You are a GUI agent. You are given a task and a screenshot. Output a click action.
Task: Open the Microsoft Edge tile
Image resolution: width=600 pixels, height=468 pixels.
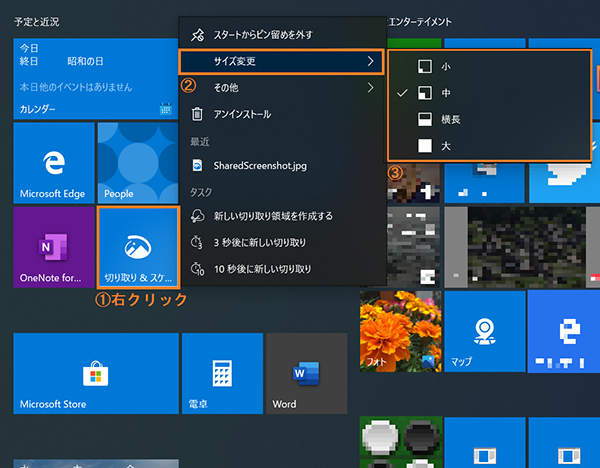54,163
